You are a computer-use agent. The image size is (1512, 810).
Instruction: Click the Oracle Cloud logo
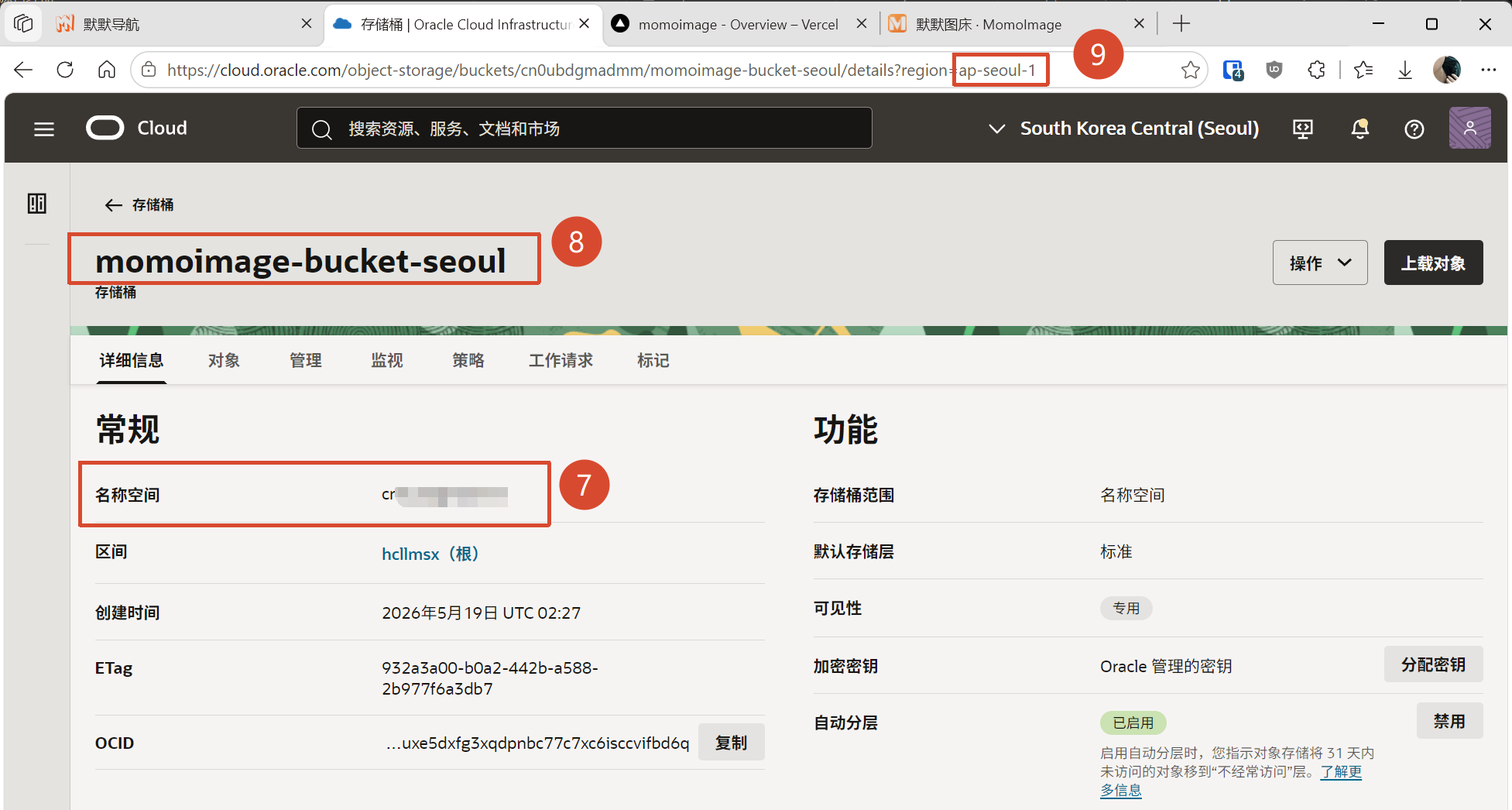point(137,128)
